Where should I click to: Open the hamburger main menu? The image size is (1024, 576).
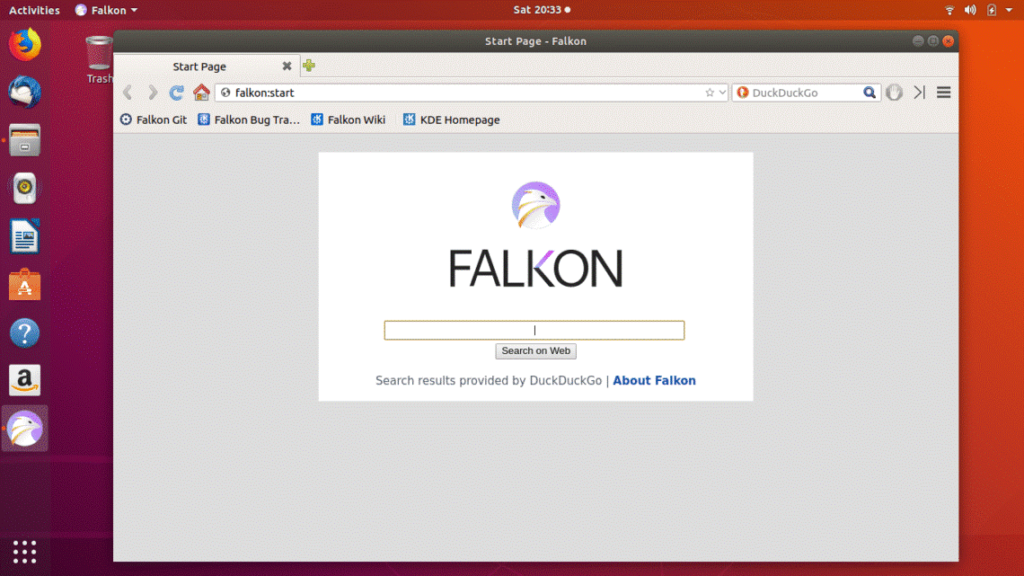tap(944, 93)
